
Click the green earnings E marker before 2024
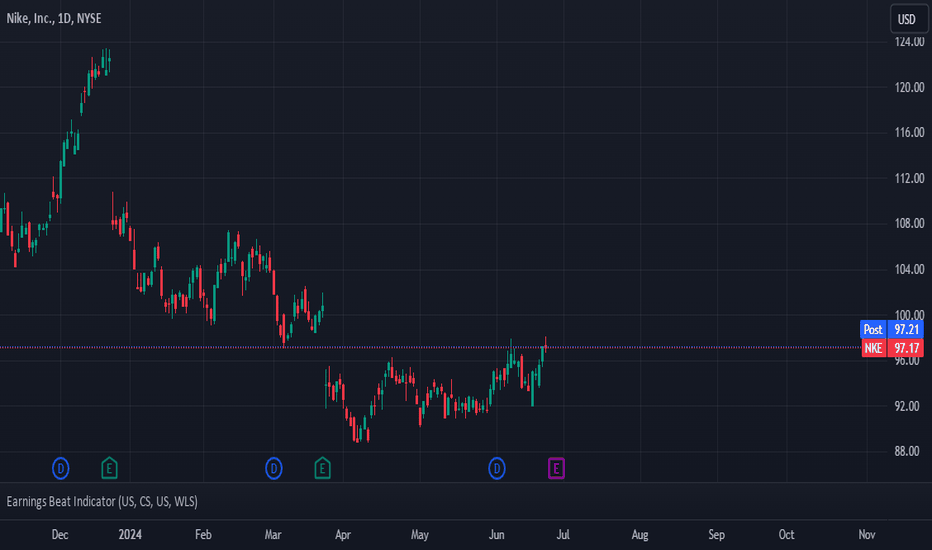(109, 468)
